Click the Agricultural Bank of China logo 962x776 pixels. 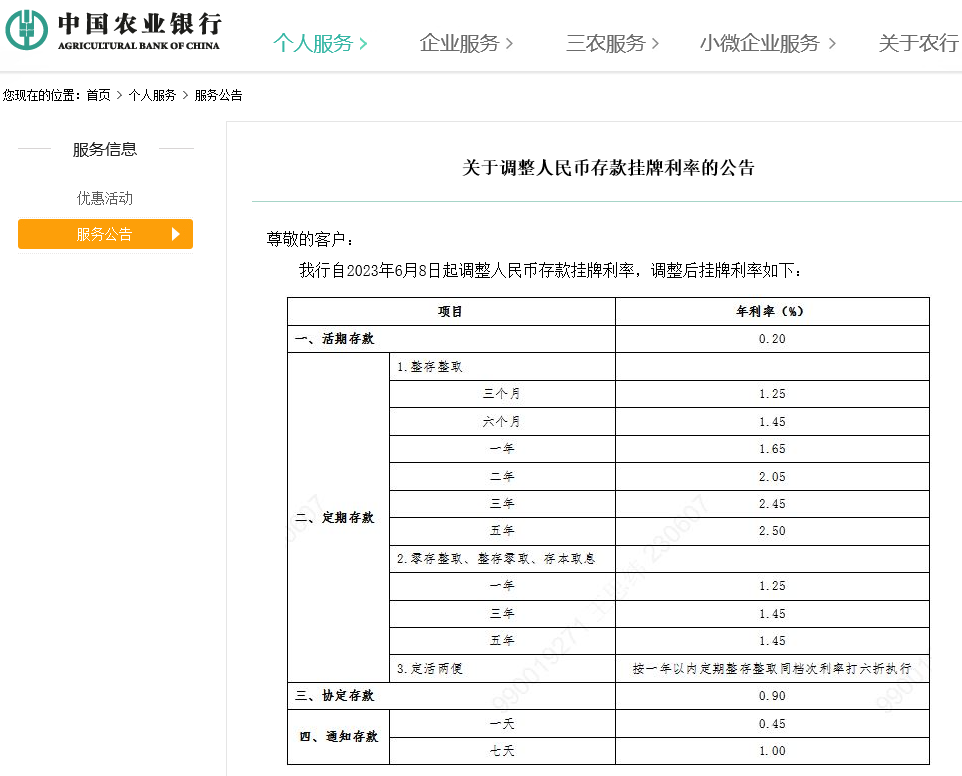pyautogui.click(x=115, y=30)
